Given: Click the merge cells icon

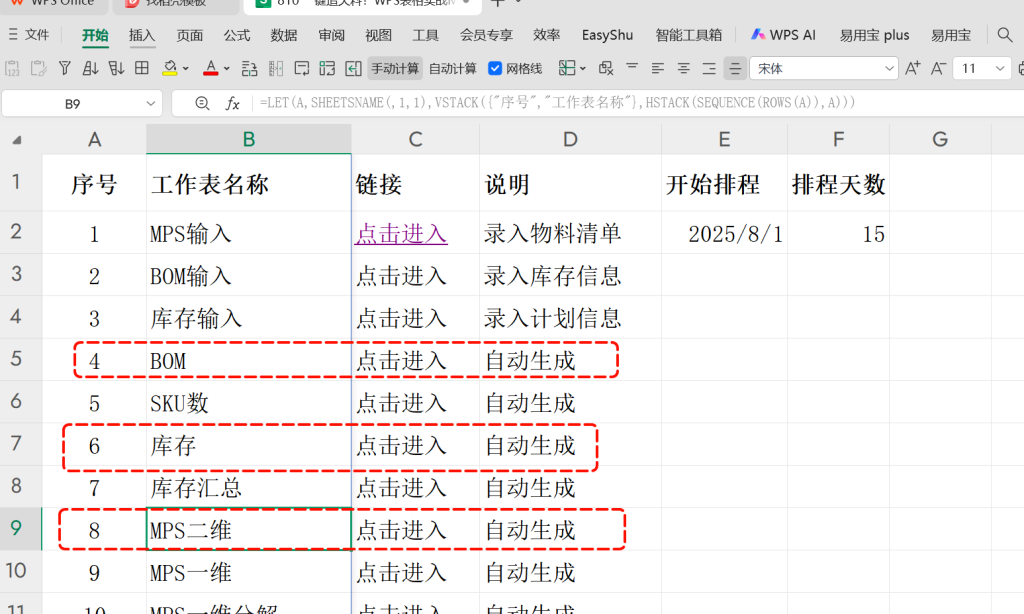Looking at the screenshot, I should (x=327, y=68).
